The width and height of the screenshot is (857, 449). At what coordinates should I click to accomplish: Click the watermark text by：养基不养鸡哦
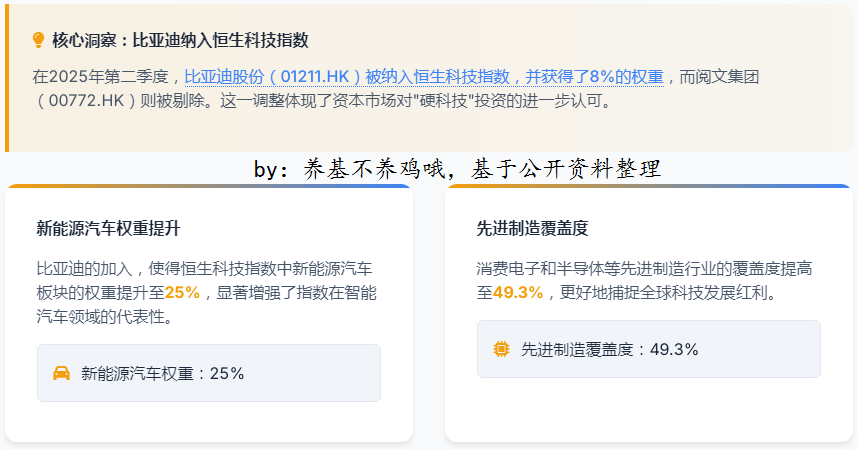click(350, 169)
